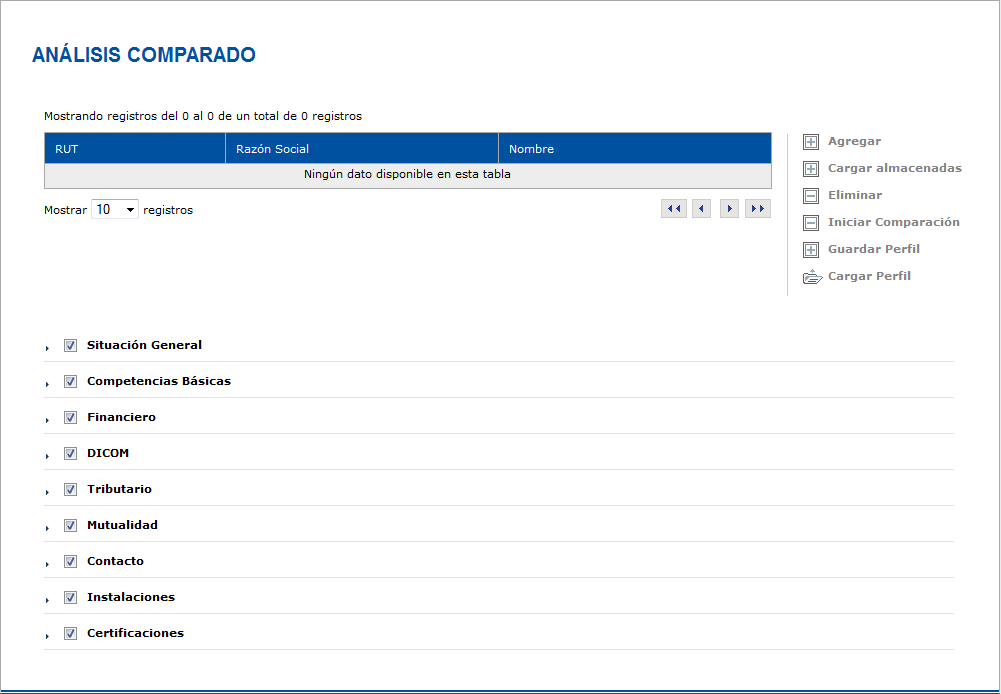This screenshot has width=1001, height=694.
Task: Expand the DICOM section arrow
Action: click(47, 456)
